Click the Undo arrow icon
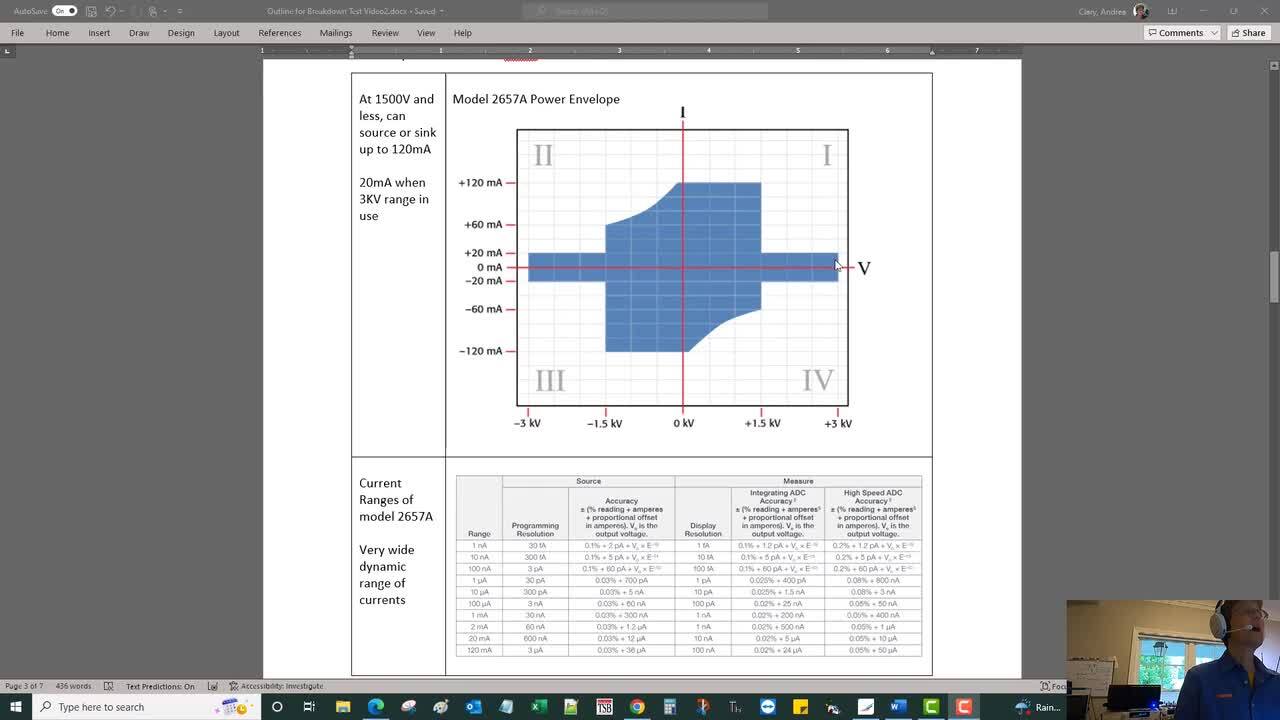This screenshot has width=1280, height=720. tap(110, 11)
